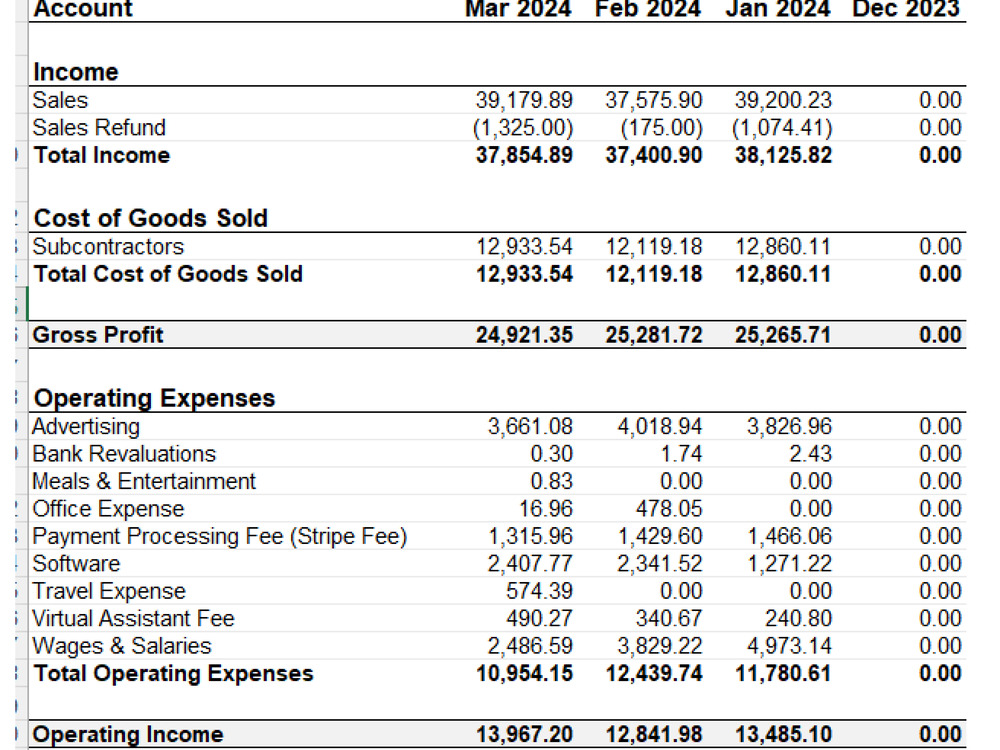The width and height of the screenshot is (1000, 750).
Task: Click Stripe Fee value 1,429.60
Action: click(659, 536)
